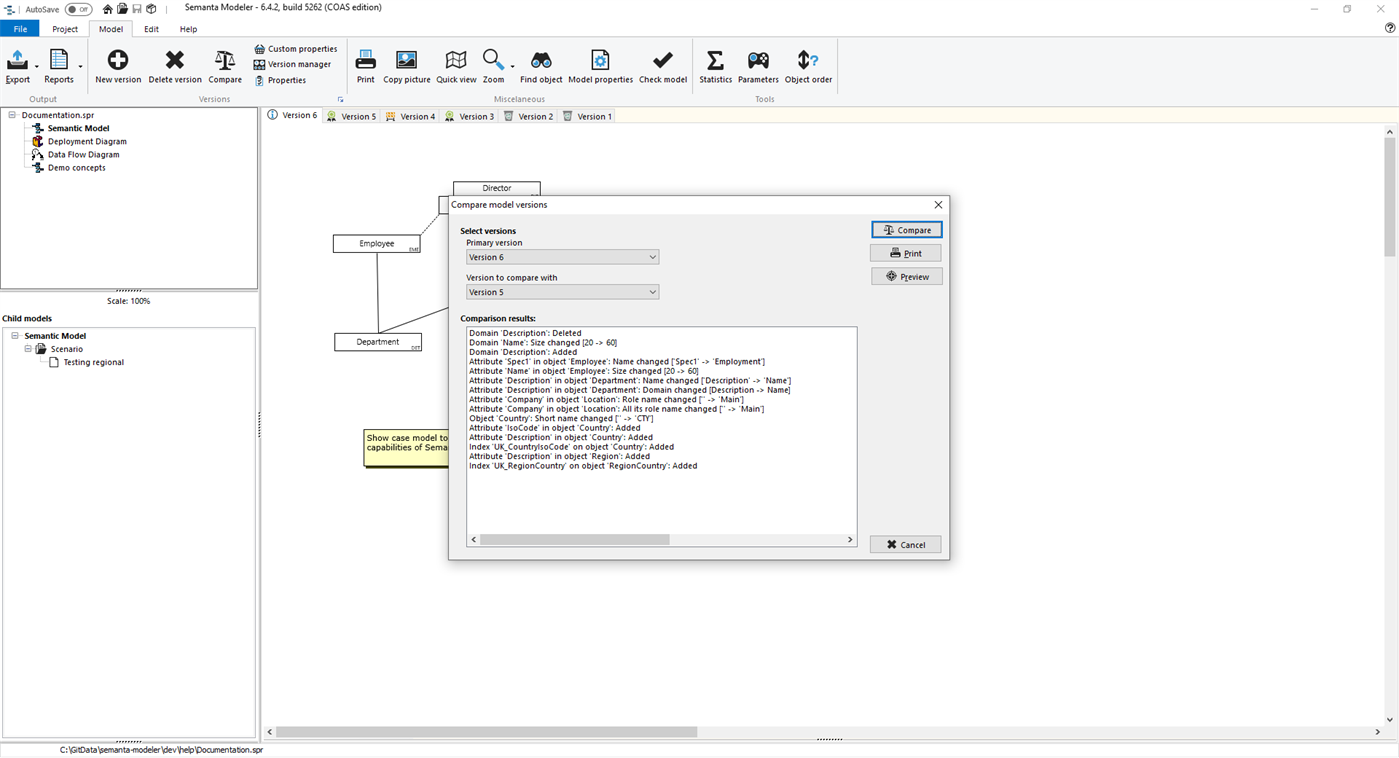Open the Version to compare with dropdown
Screen dimensions: 1399x758
coord(652,291)
